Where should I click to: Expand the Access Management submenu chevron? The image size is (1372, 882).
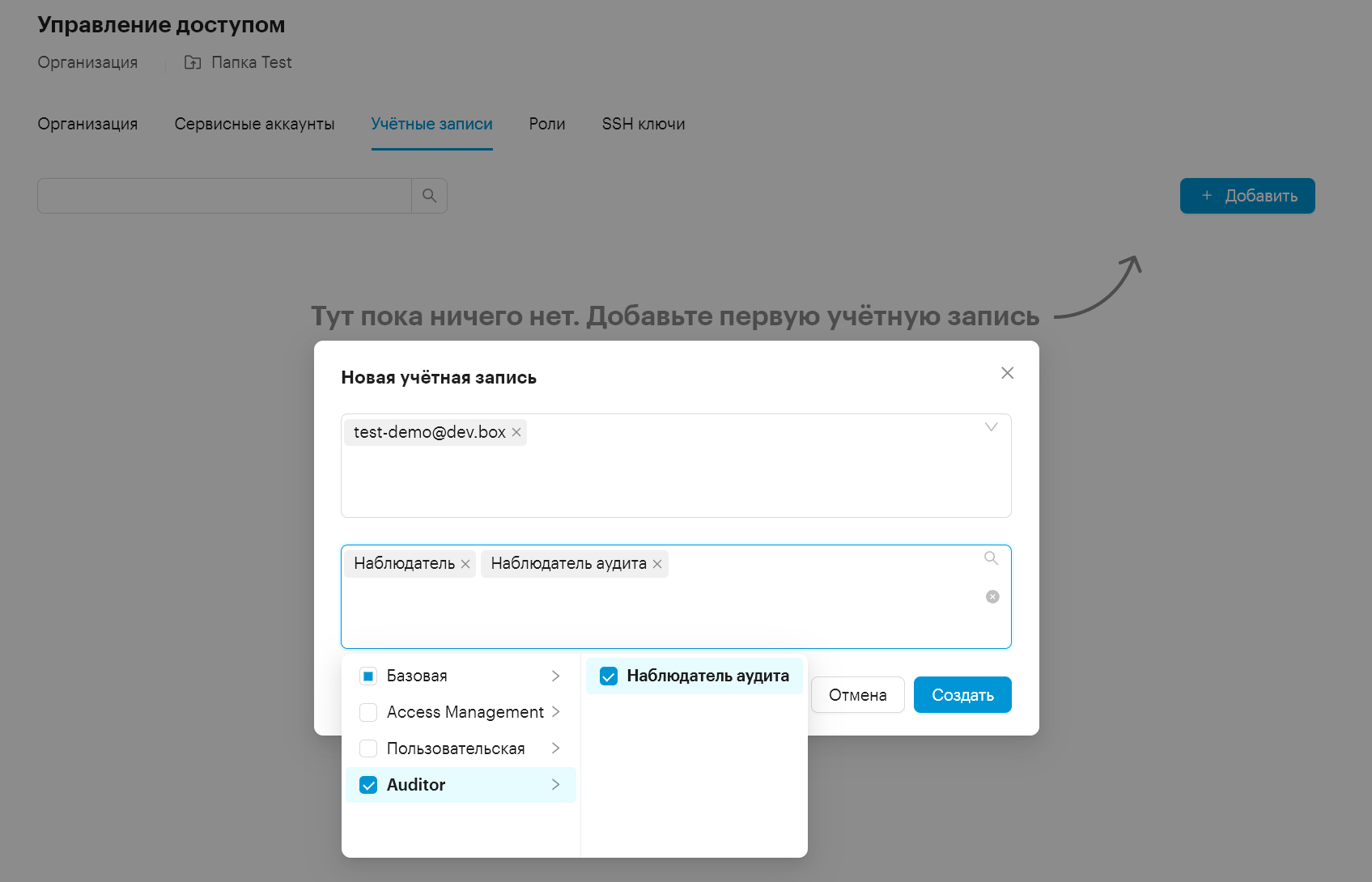555,712
